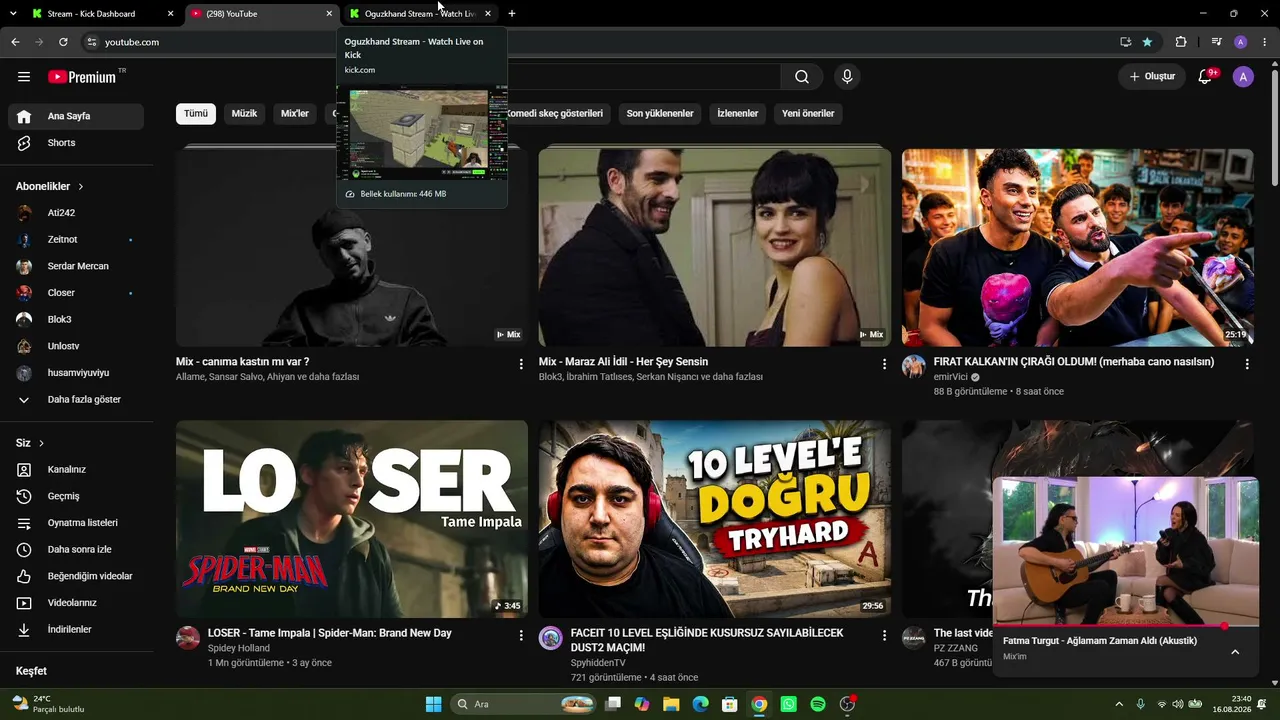Open the Windows Start menu

pyautogui.click(x=434, y=704)
